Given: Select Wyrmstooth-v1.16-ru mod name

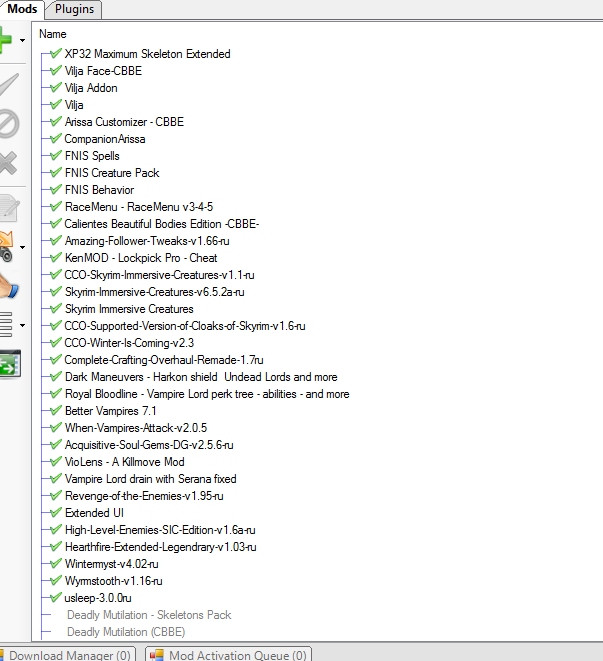Looking at the screenshot, I should pos(113,581).
